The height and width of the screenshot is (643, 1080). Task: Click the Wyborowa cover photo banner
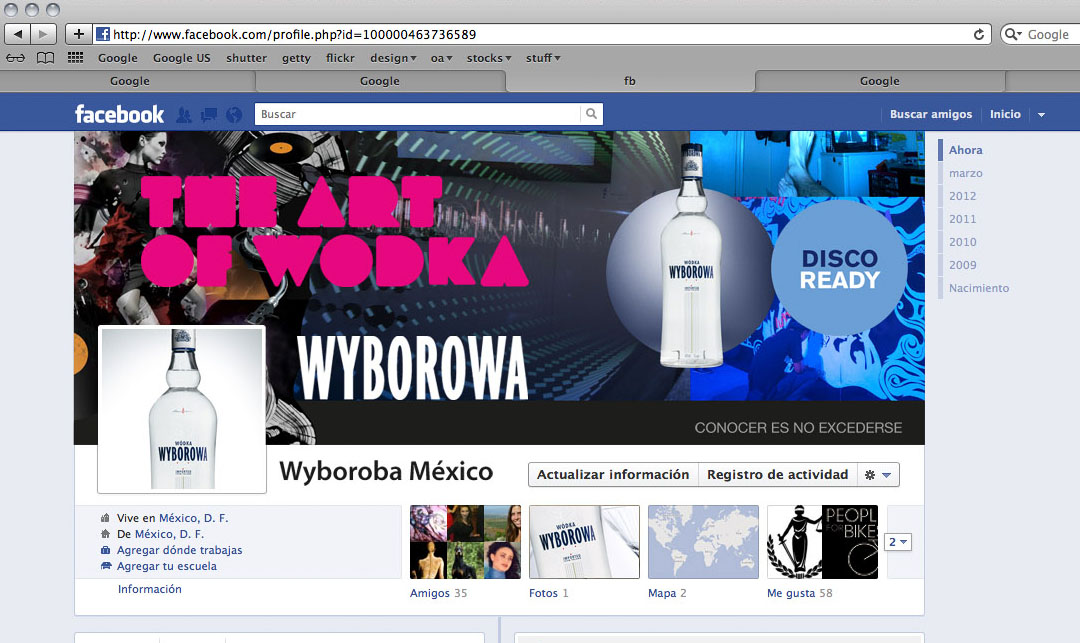coord(499,288)
